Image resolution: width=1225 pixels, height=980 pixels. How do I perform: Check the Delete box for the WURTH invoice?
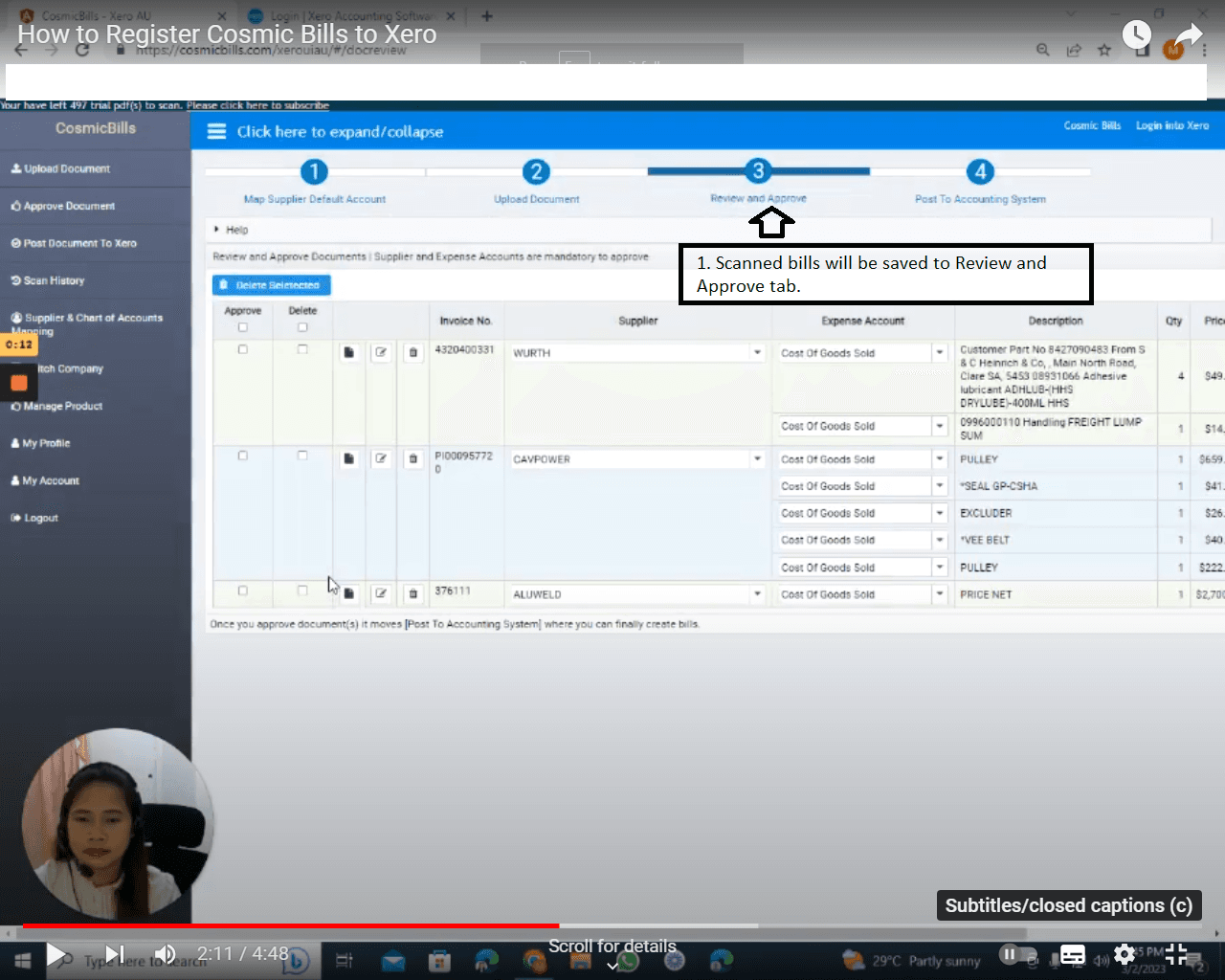pyautogui.click(x=302, y=349)
